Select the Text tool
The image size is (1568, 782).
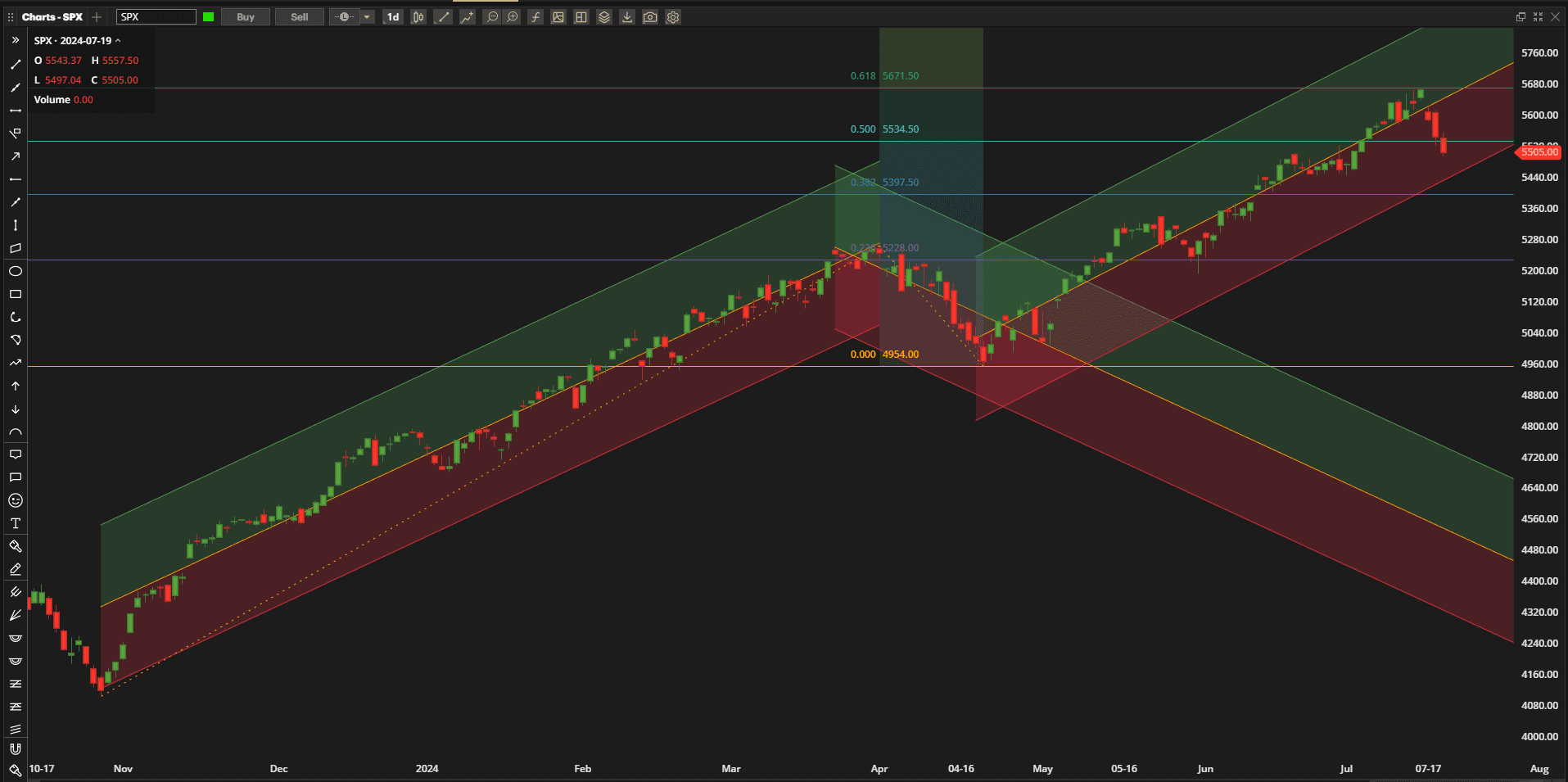[x=15, y=523]
